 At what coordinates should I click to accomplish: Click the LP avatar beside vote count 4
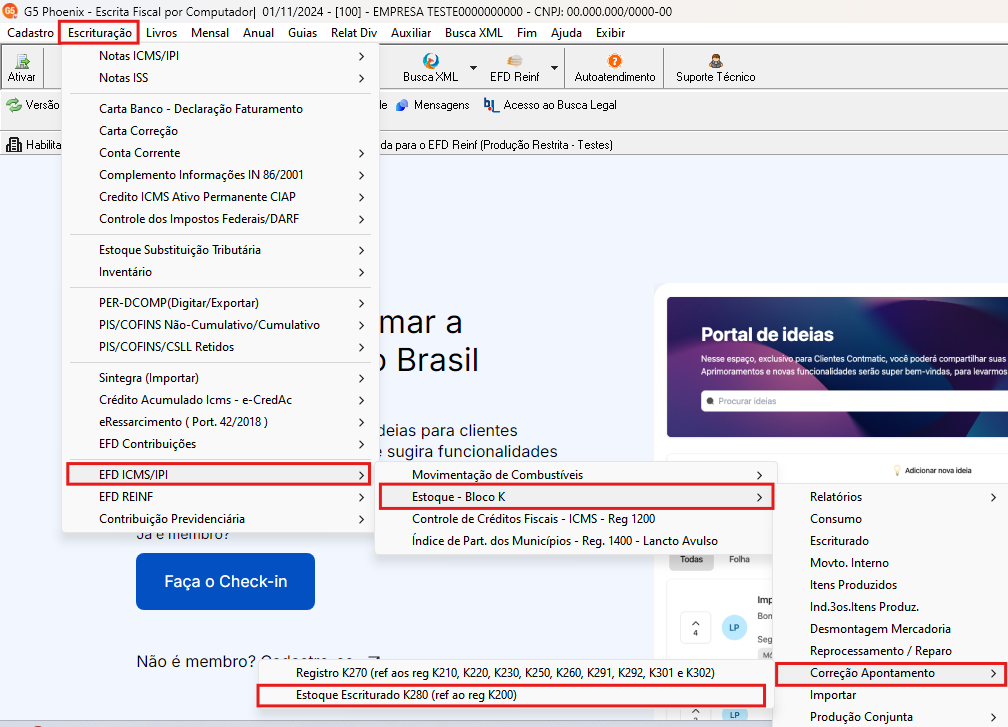point(734,627)
